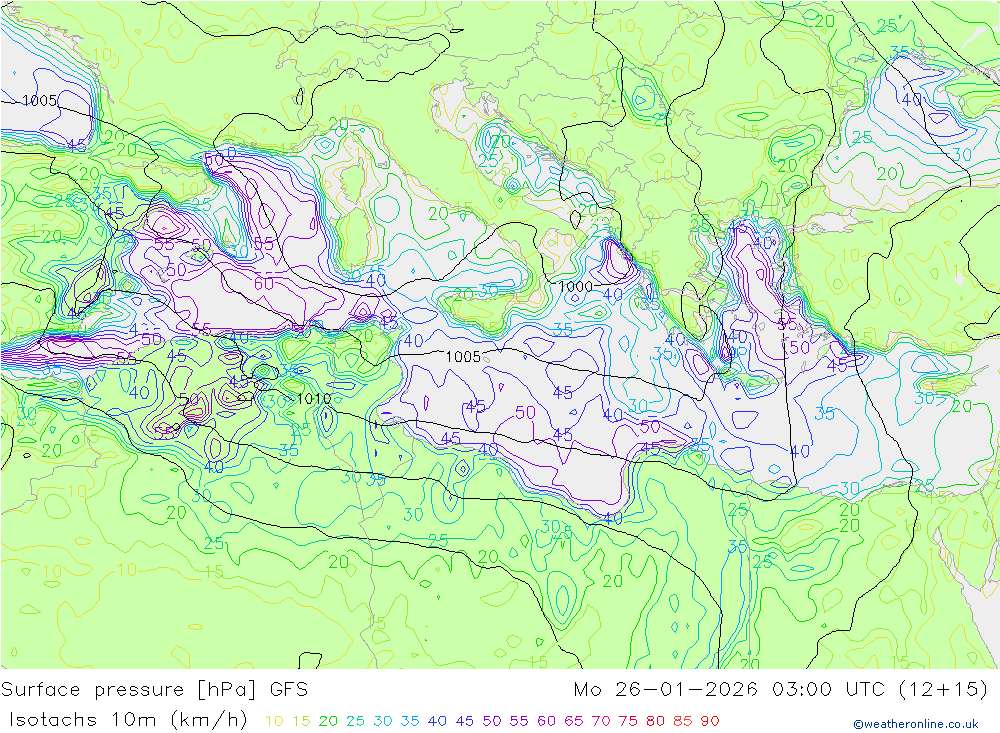Pick the 35 value in the legend row

(x=410, y=721)
